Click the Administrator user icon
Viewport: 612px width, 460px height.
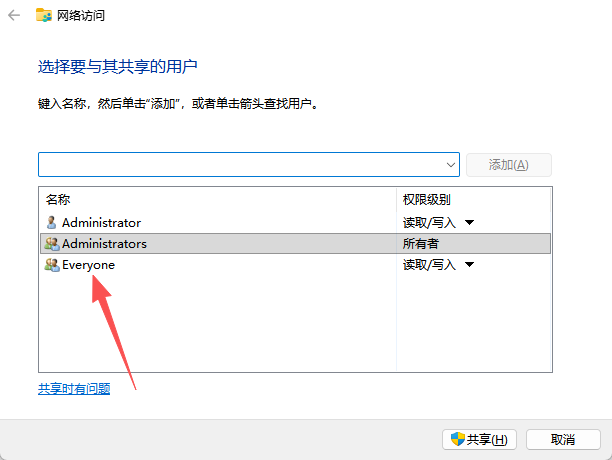[x=51, y=222]
